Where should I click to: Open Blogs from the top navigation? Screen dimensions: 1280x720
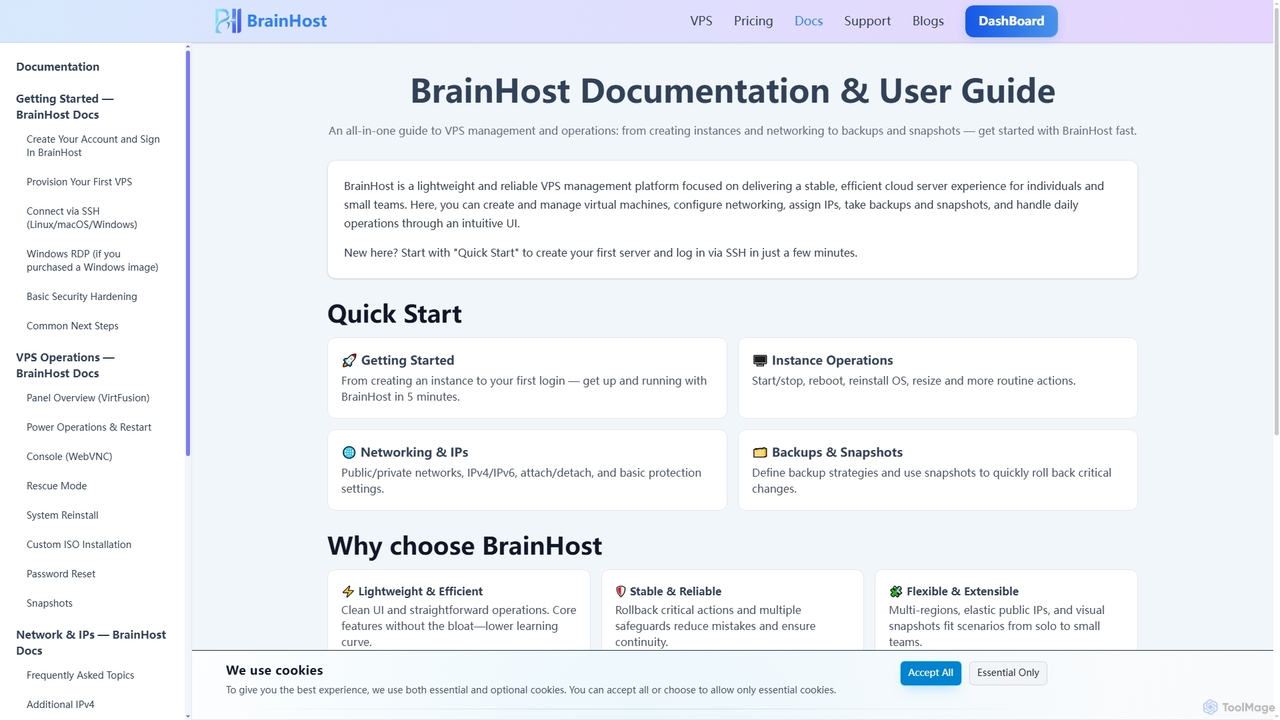point(928,21)
